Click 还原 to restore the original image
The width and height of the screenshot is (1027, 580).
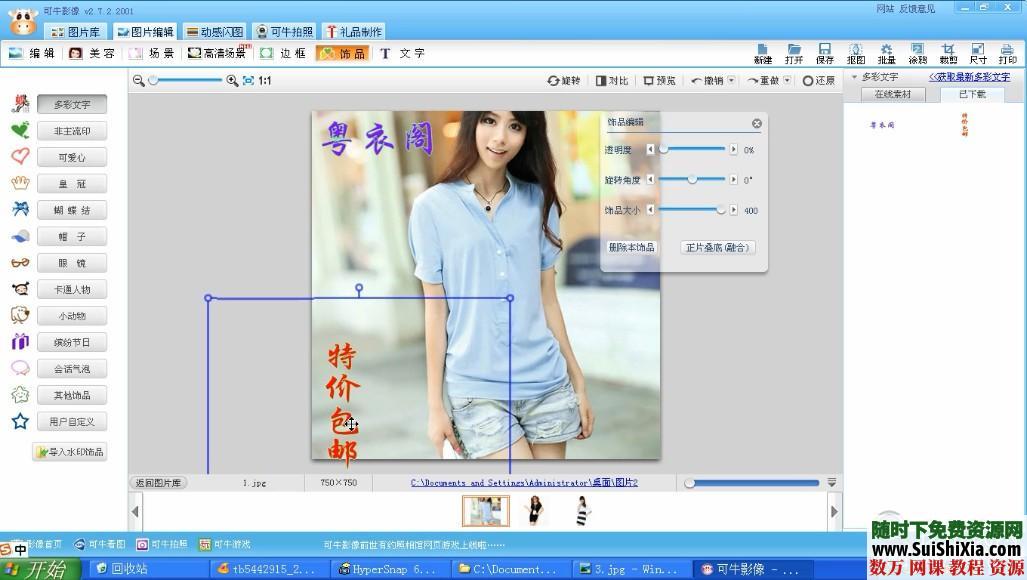click(x=818, y=80)
